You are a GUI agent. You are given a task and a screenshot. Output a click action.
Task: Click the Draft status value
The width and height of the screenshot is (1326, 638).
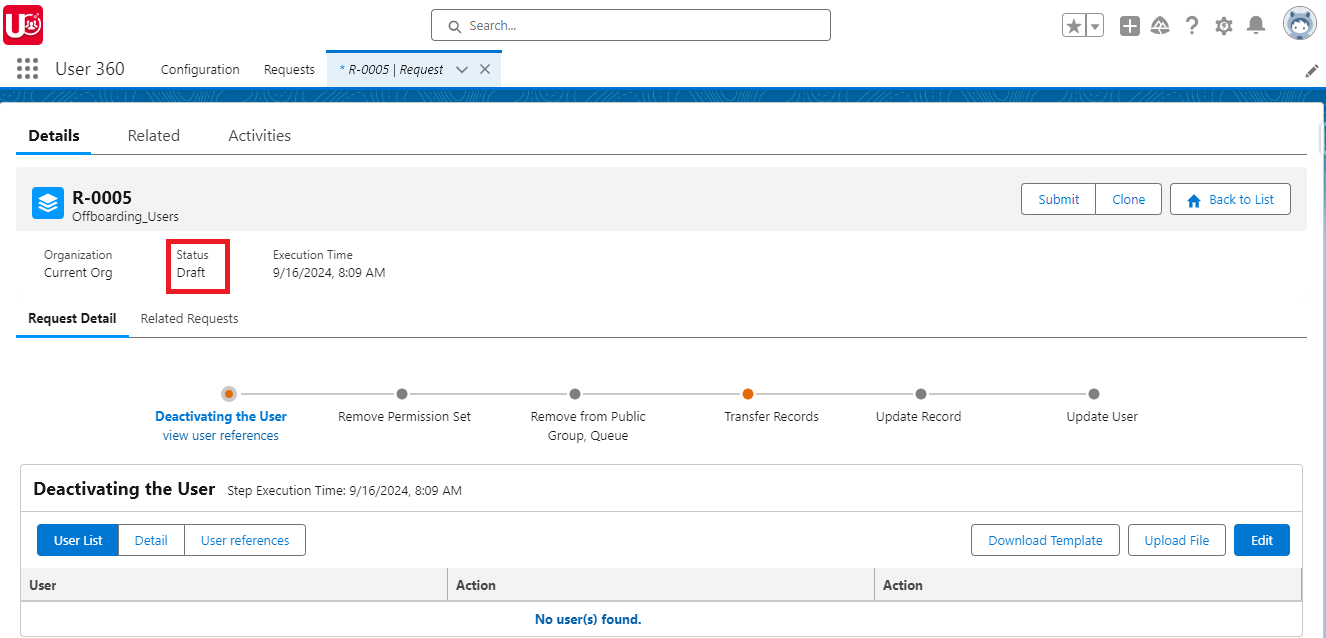191,273
